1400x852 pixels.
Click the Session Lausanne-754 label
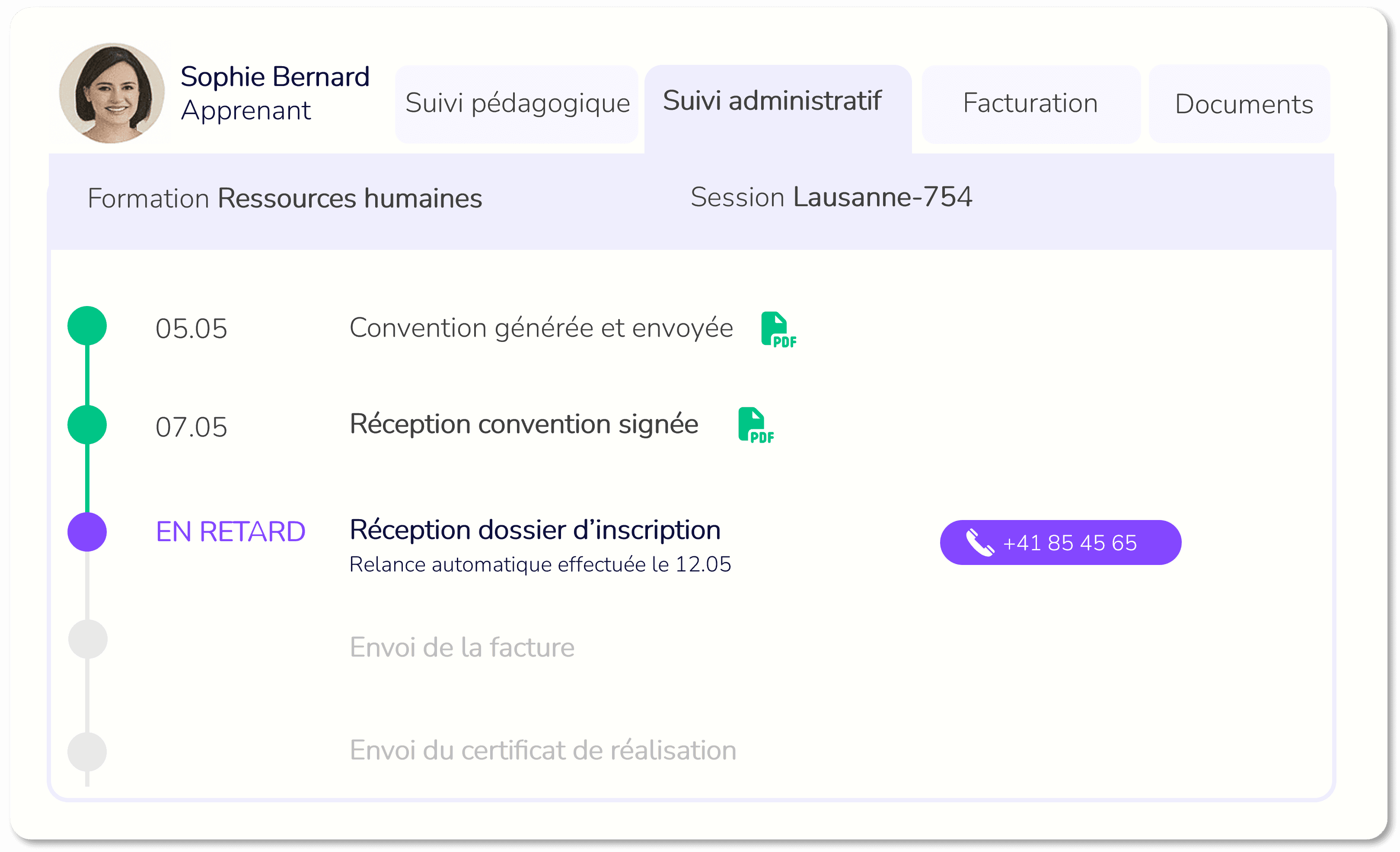pyautogui.click(x=831, y=197)
